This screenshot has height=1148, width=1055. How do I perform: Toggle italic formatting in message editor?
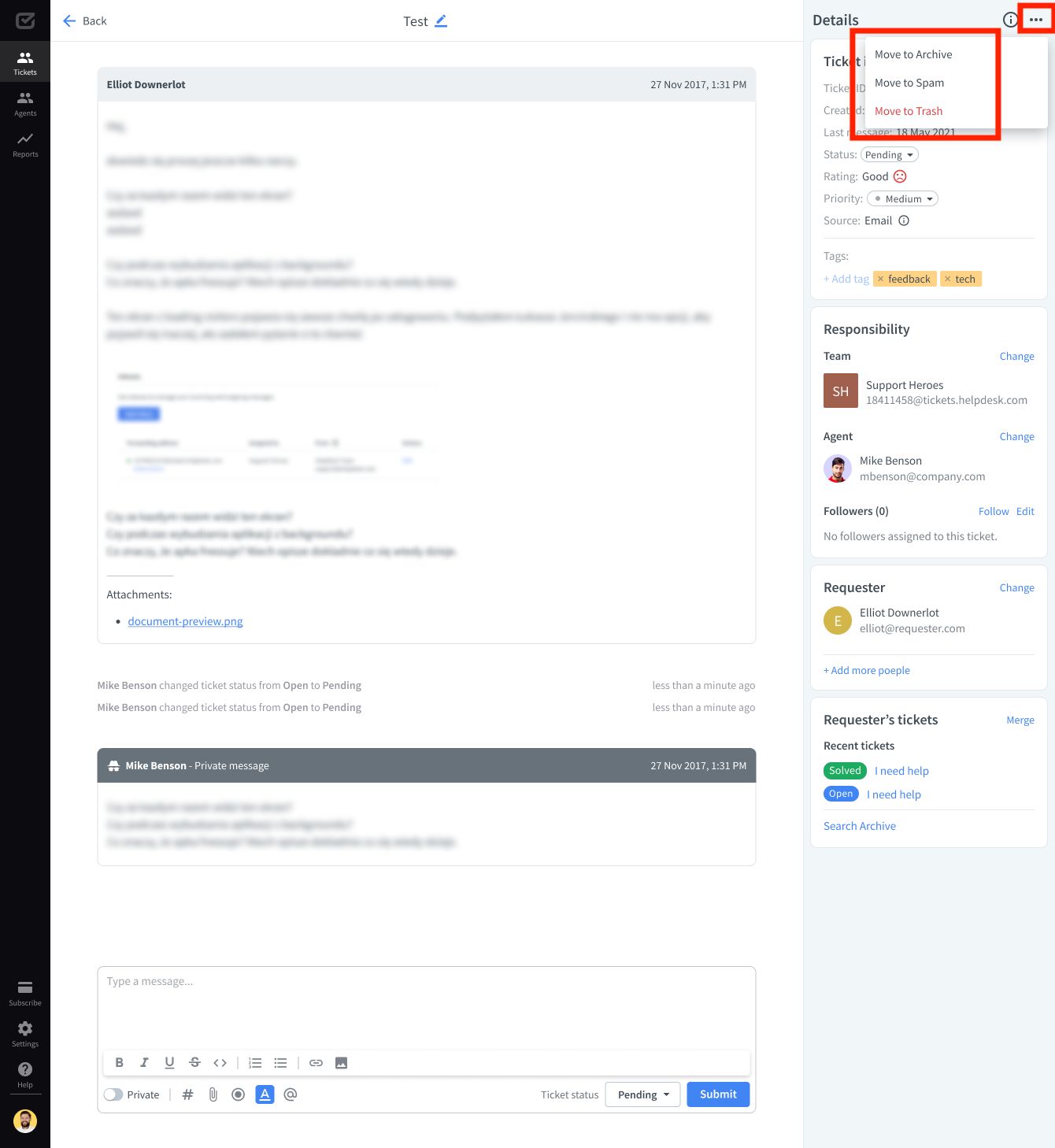click(144, 1062)
